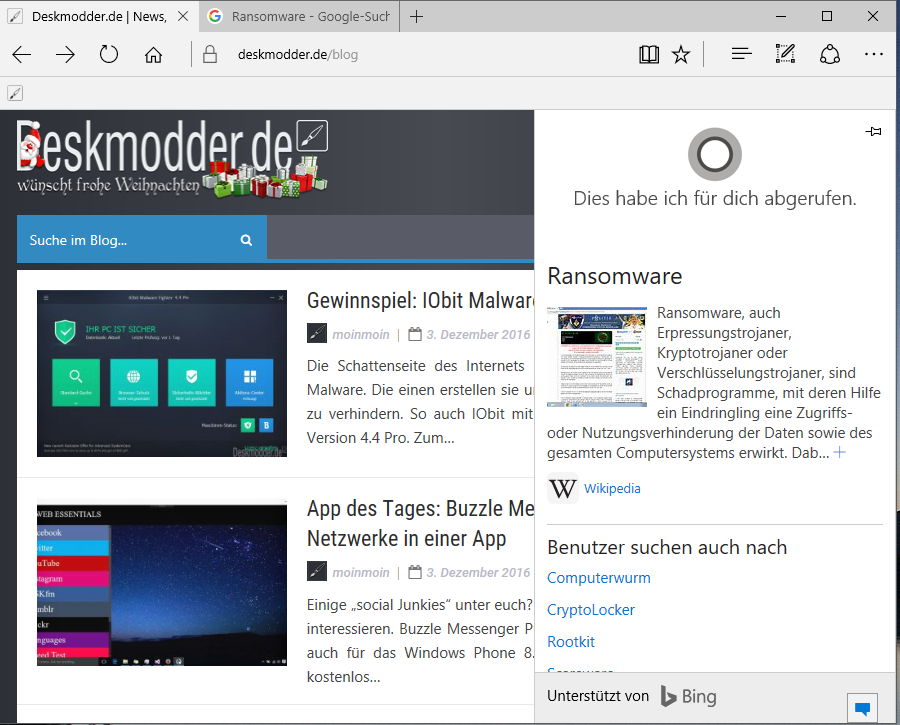Open the Buzzle Messenger starry thumbnail
900x725 pixels.
click(162, 584)
